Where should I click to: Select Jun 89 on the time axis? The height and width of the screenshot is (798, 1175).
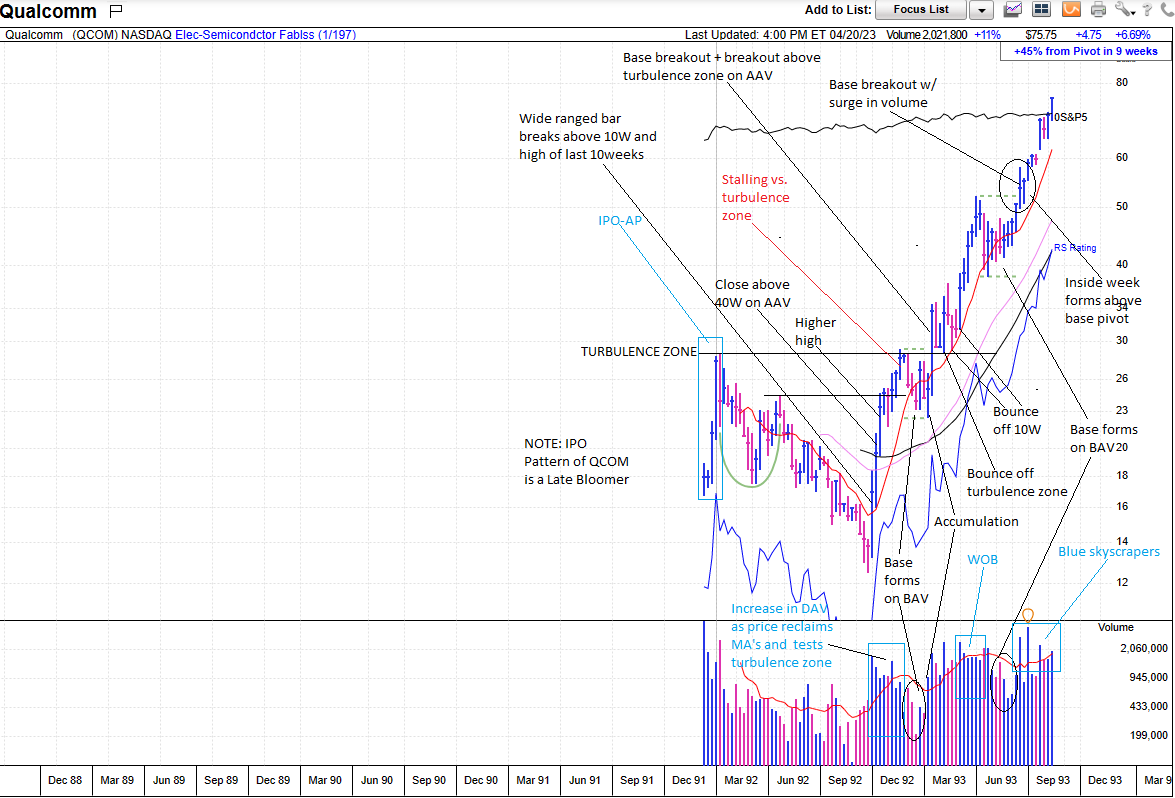(x=169, y=780)
